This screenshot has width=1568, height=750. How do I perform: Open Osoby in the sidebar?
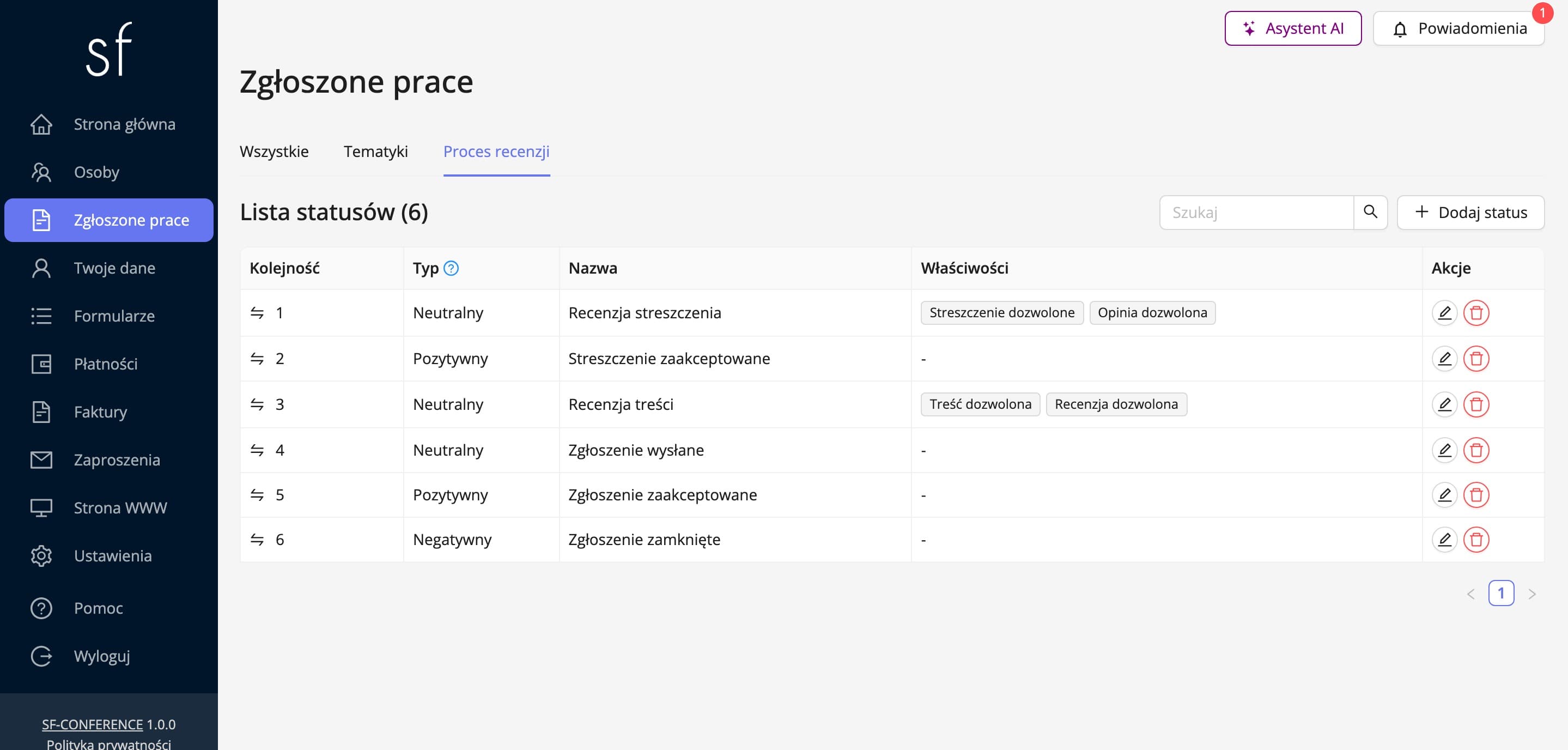pos(109,172)
